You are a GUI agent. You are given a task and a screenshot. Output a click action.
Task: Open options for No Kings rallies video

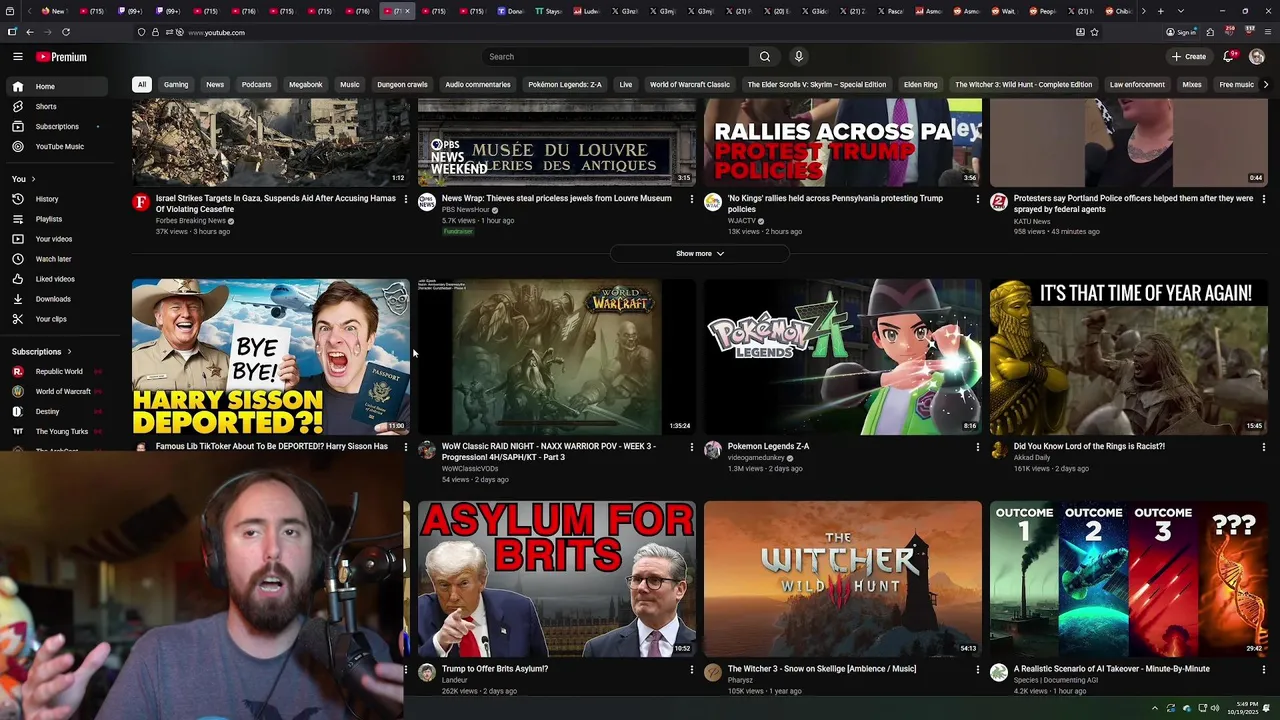click(x=977, y=199)
